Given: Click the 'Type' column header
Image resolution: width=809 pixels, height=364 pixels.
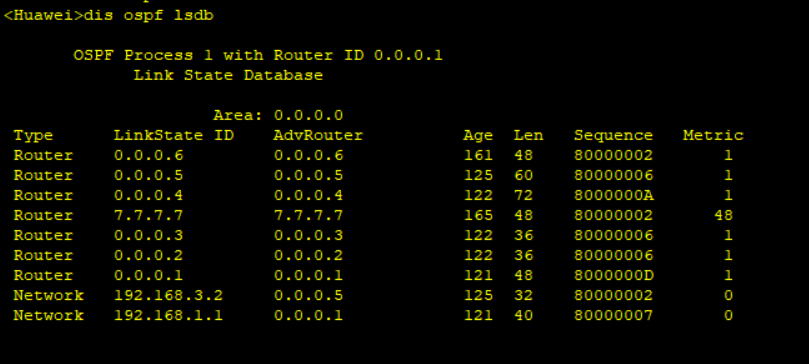Looking at the screenshot, I should coord(33,136).
